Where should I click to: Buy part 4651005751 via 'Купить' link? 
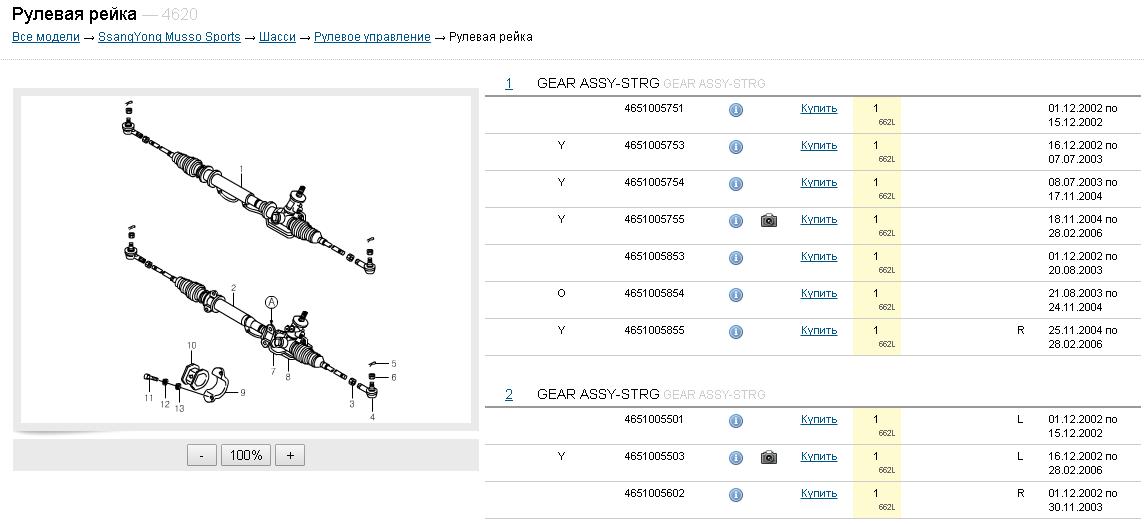pyautogui.click(x=818, y=109)
